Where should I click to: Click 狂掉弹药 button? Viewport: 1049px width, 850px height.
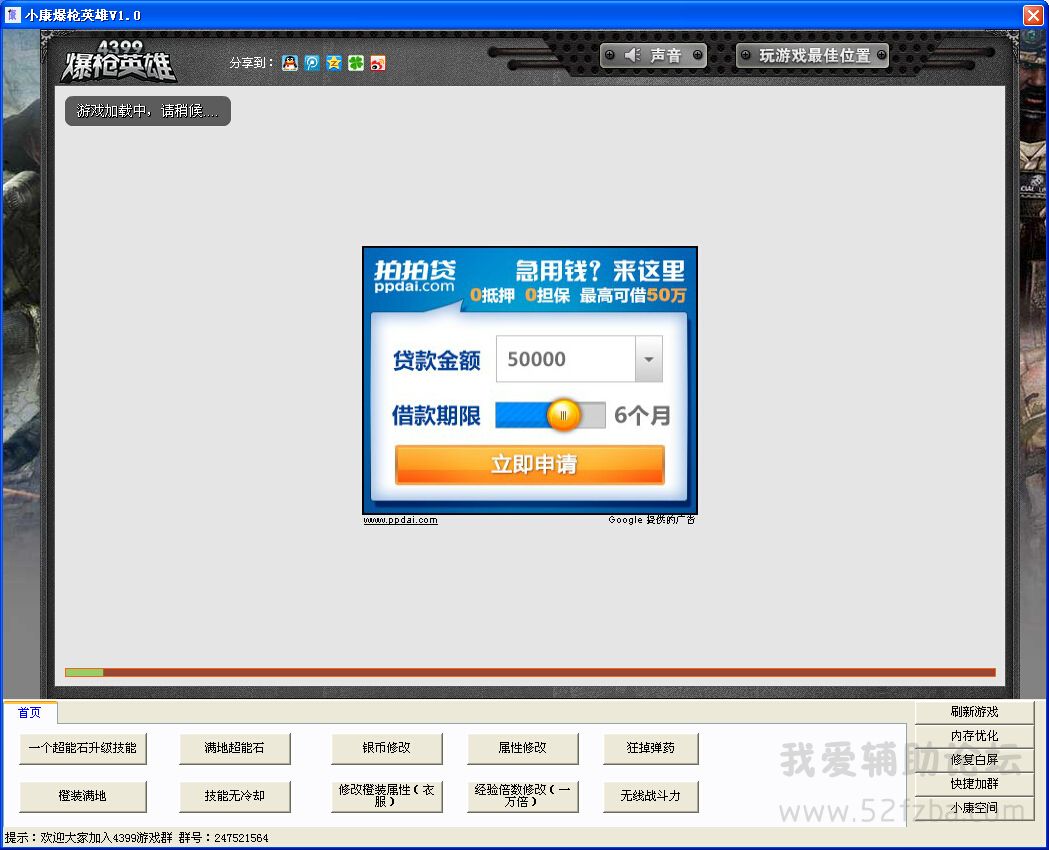click(651, 748)
